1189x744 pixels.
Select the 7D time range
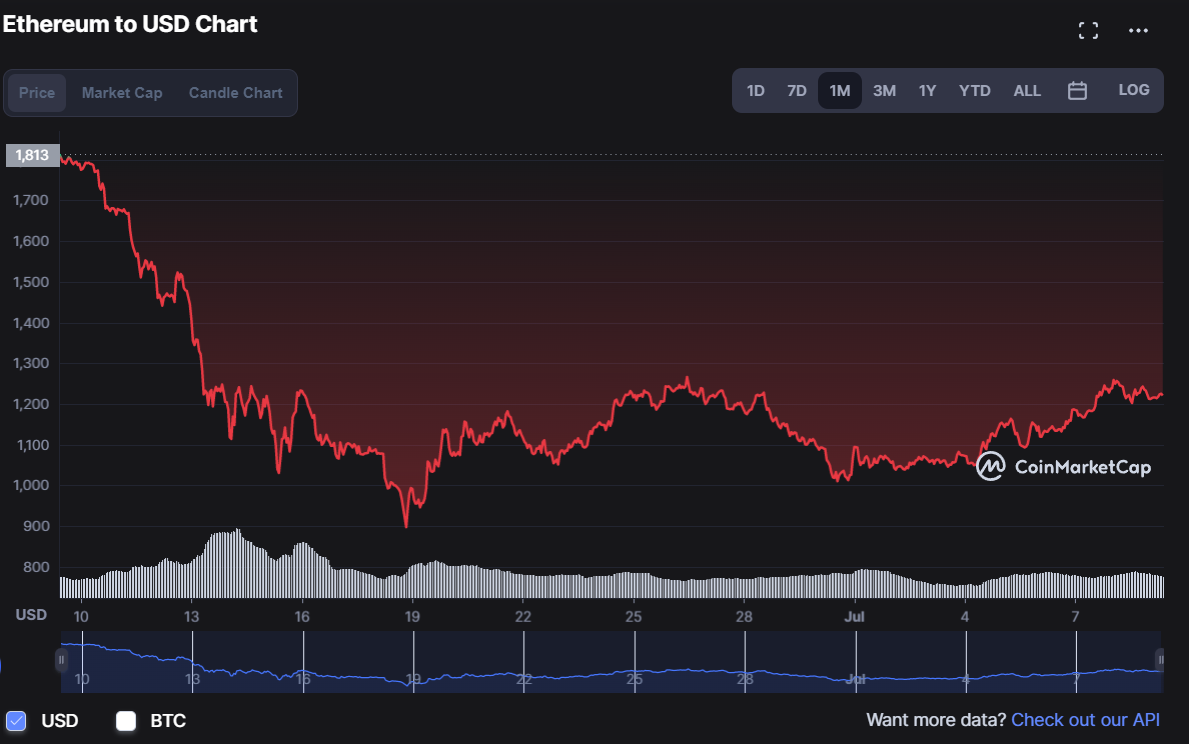[796, 91]
